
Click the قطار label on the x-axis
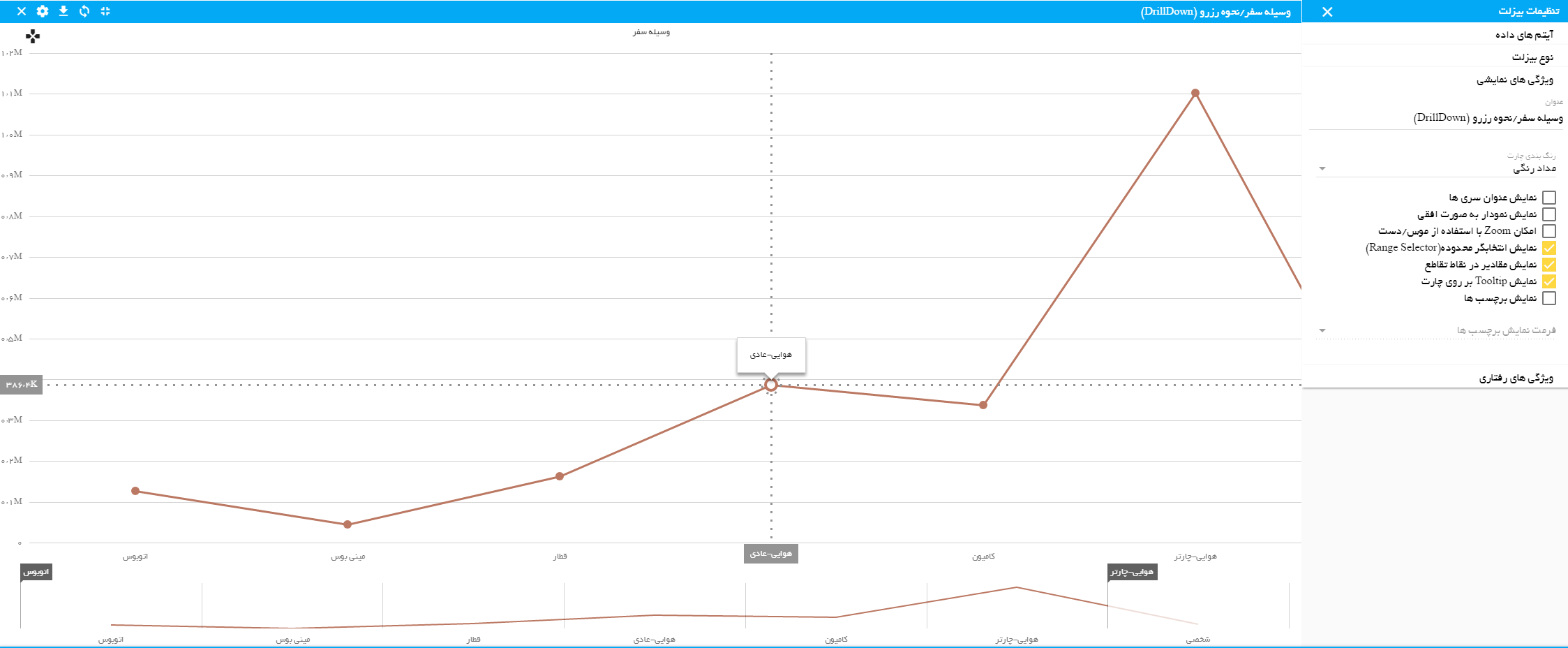click(560, 557)
